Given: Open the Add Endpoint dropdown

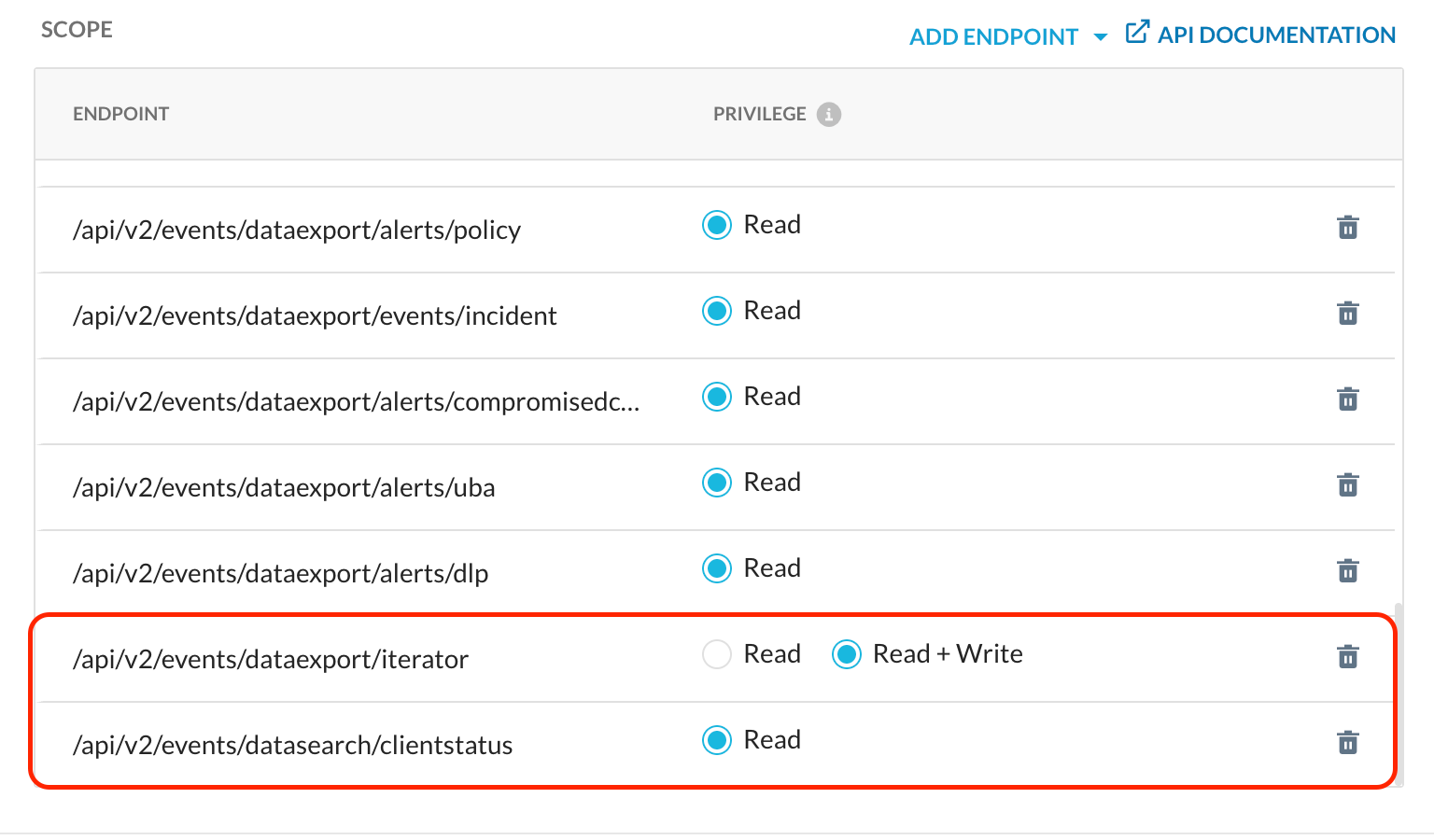Looking at the screenshot, I should click(993, 36).
